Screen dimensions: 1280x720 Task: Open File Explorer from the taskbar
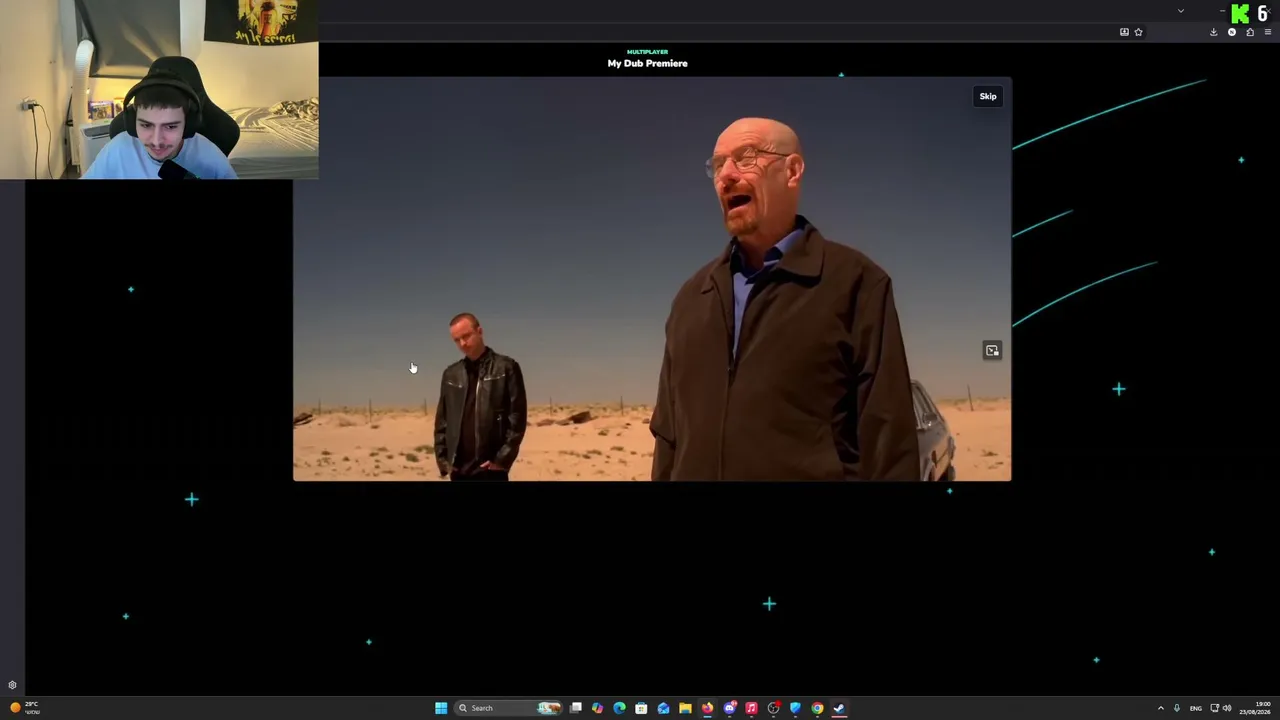[685, 708]
